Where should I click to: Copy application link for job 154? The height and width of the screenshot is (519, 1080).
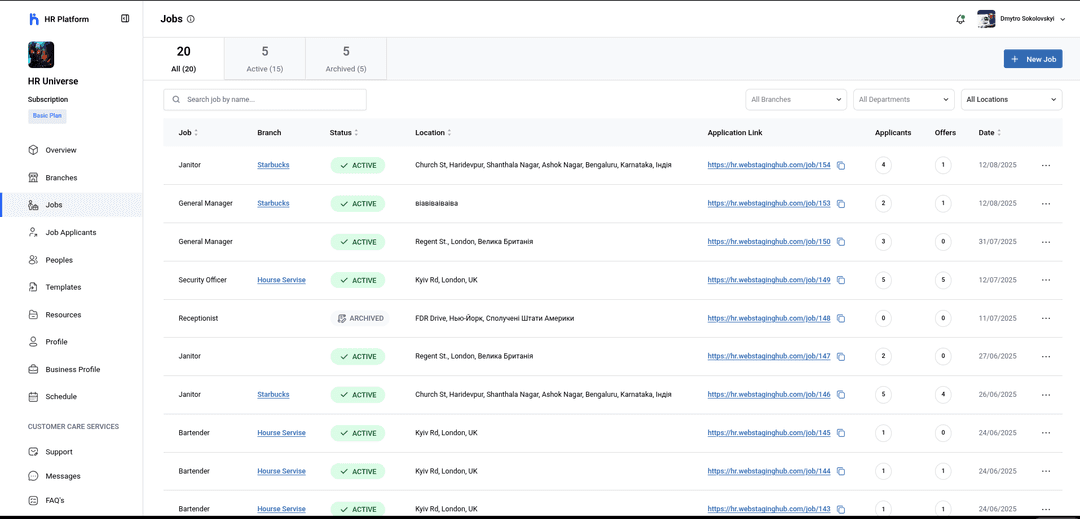pyautogui.click(x=841, y=165)
